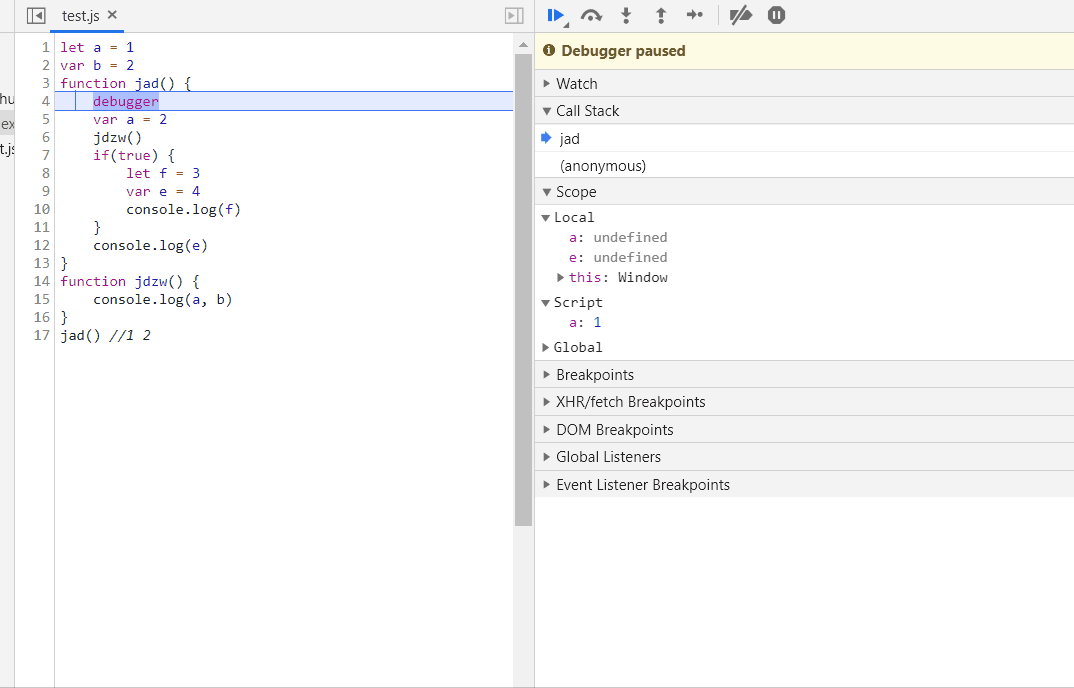The width and height of the screenshot is (1074, 688).
Task: Set breakpoint on line number 5
Action: point(45,119)
